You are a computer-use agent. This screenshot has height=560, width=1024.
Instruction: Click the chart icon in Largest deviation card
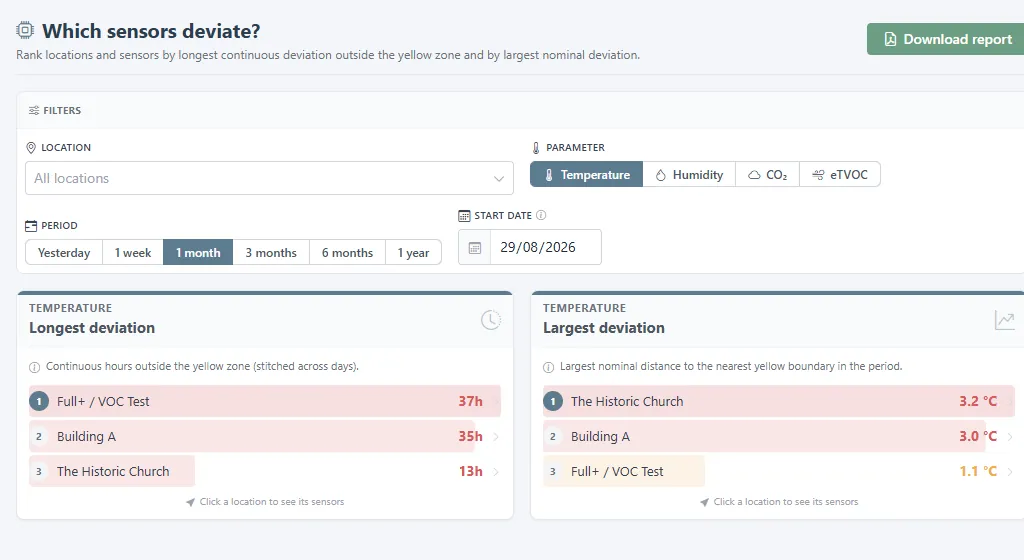coord(1004,320)
